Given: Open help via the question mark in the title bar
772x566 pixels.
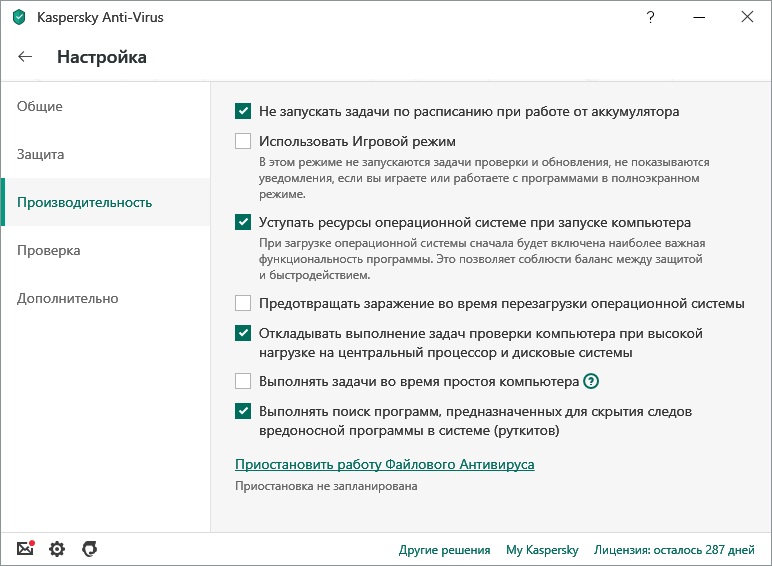Looking at the screenshot, I should point(650,17).
